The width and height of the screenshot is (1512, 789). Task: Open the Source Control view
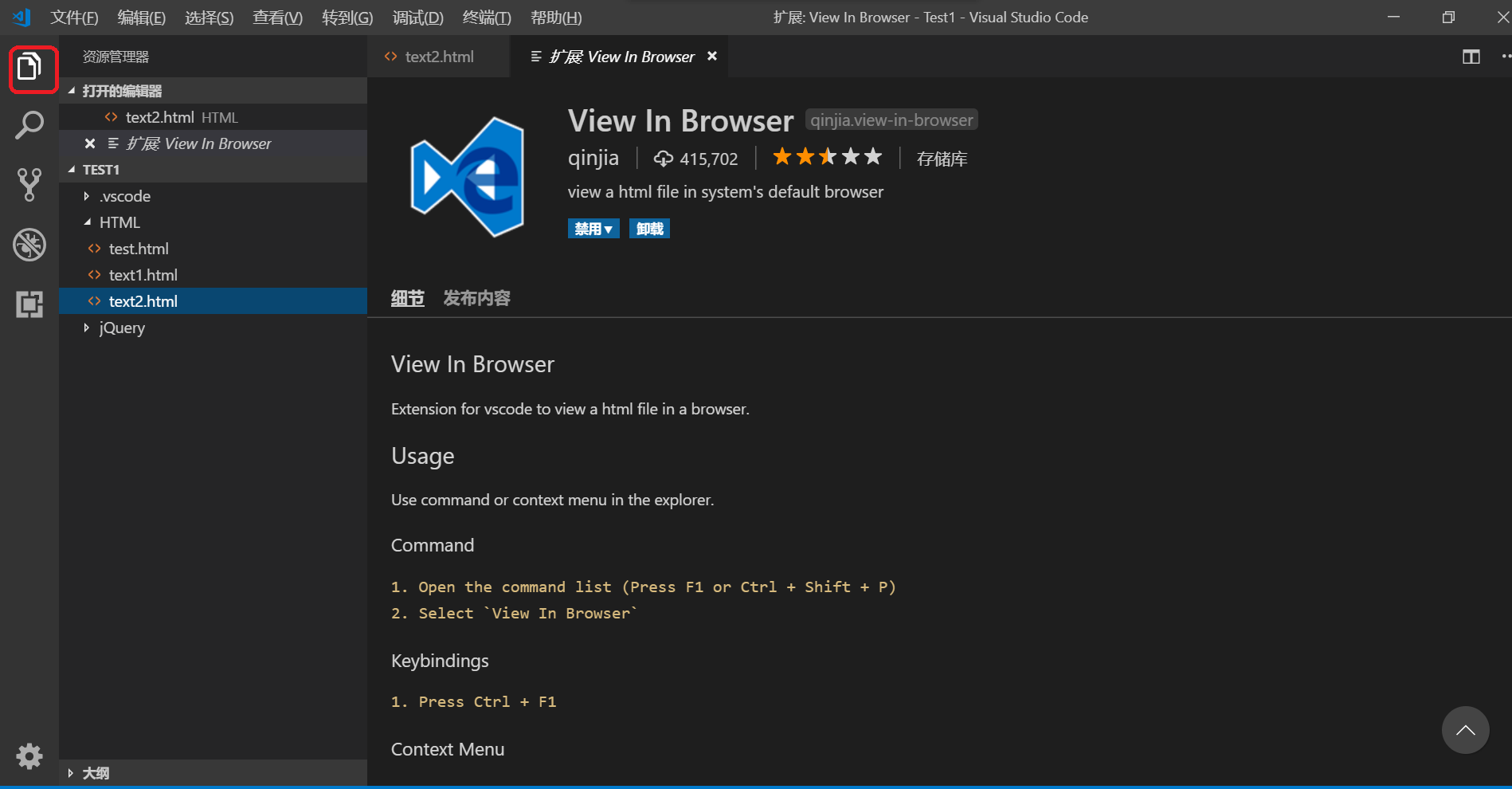pos(30,185)
